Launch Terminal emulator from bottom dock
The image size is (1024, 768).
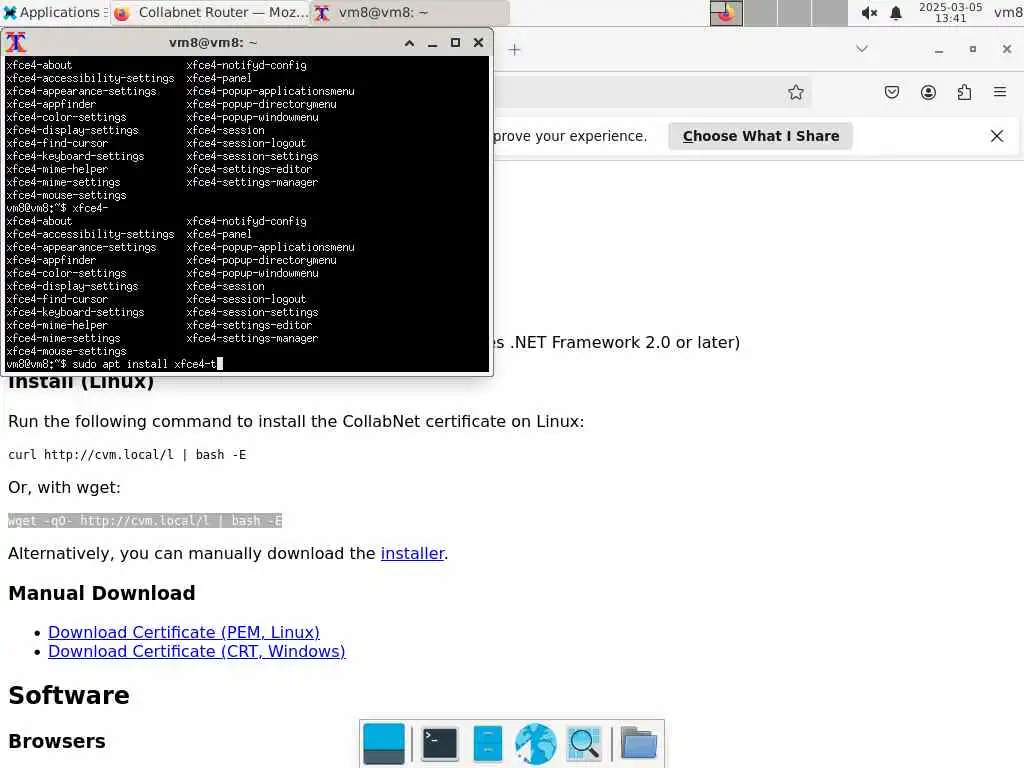click(440, 744)
